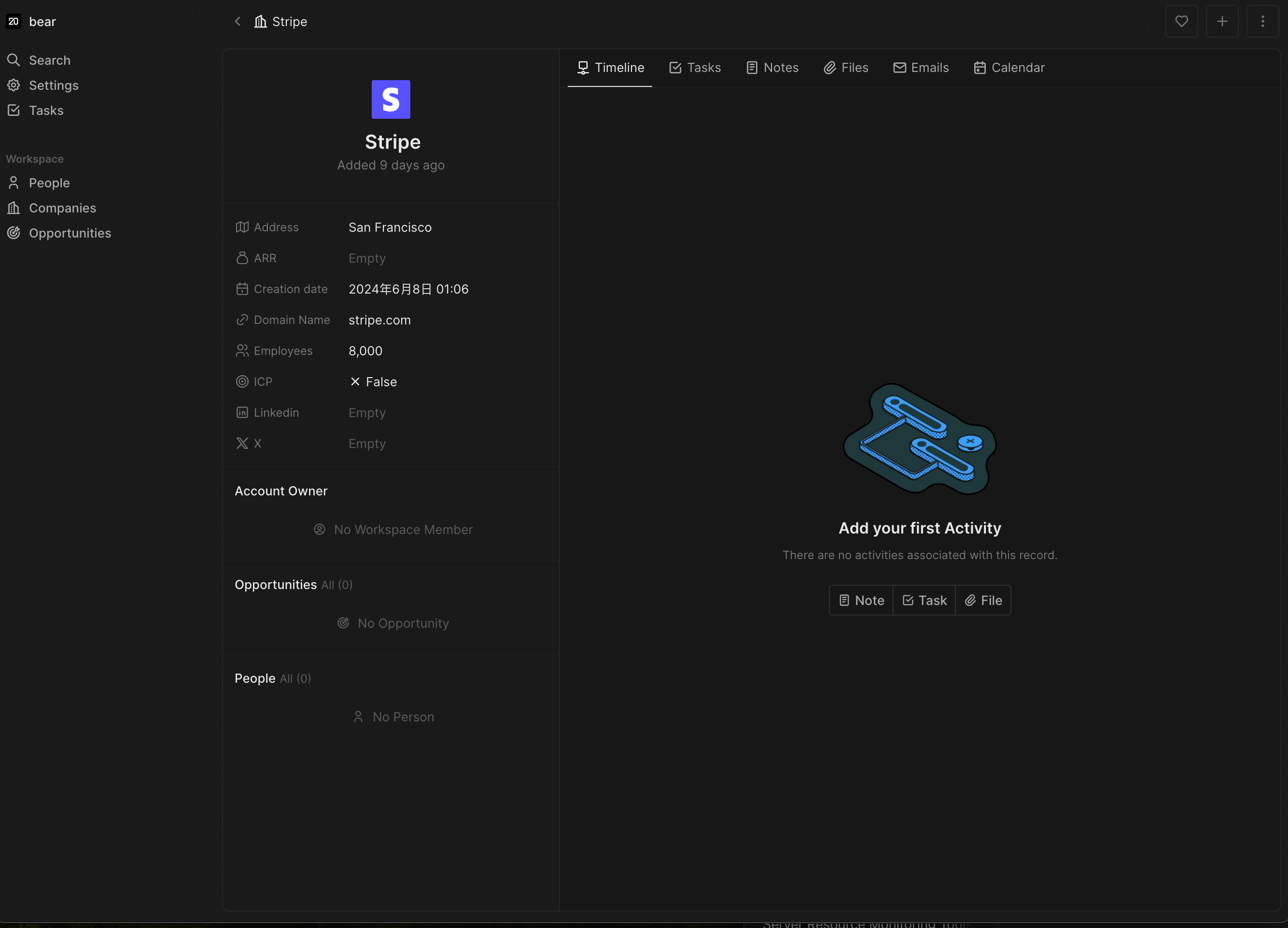This screenshot has height=928, width=1288.
Task: Click the empty ARR field
Action: [x=367, y=258]
